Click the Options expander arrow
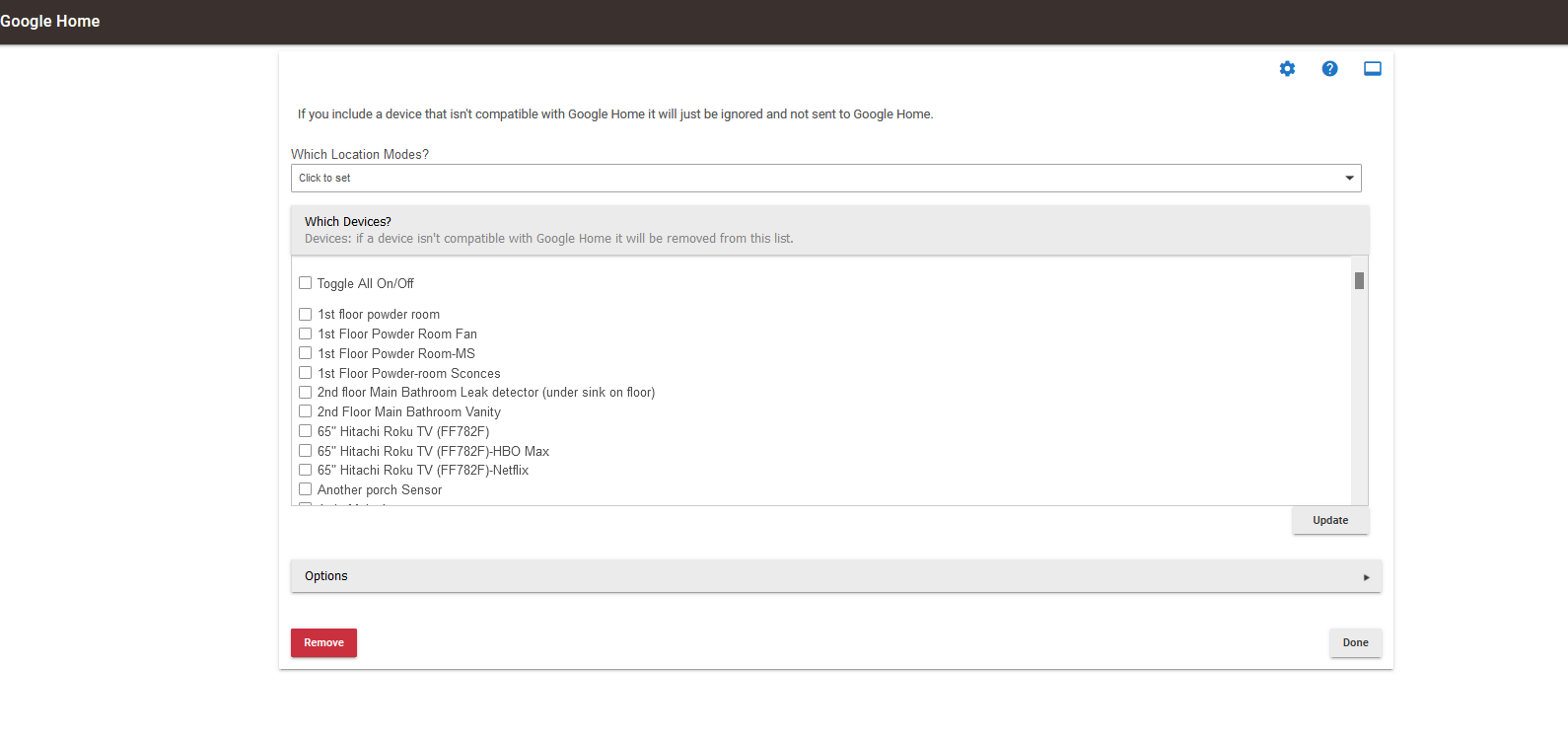Screen dimensions: 1568x742 point(1366,577)
